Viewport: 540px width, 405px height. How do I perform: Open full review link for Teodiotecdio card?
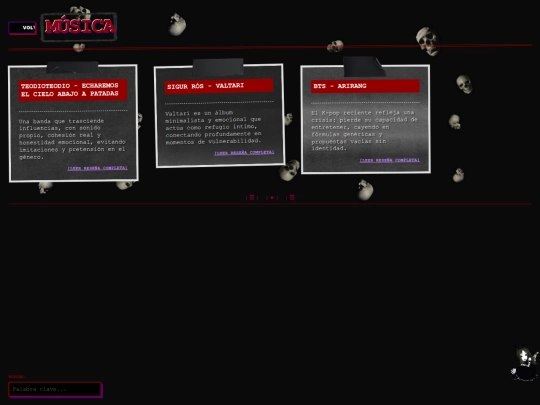[97, 168]
